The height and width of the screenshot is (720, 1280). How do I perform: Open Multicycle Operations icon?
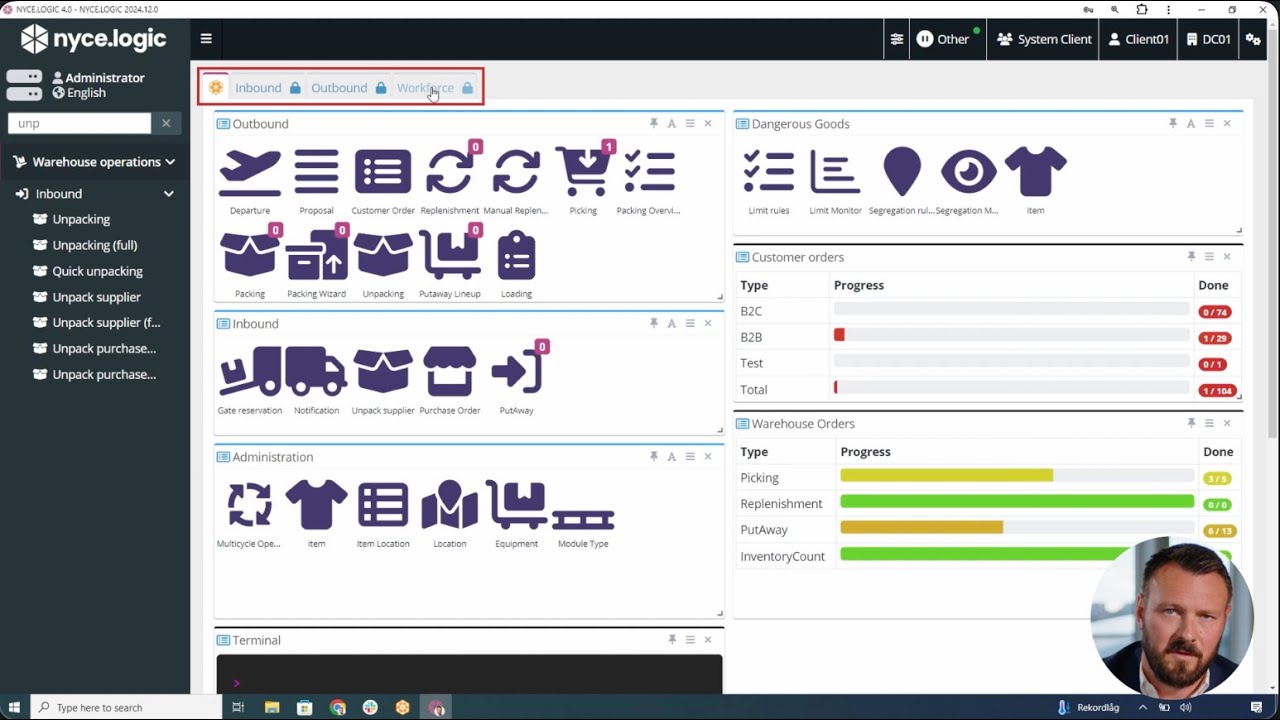tap(250, 505)
